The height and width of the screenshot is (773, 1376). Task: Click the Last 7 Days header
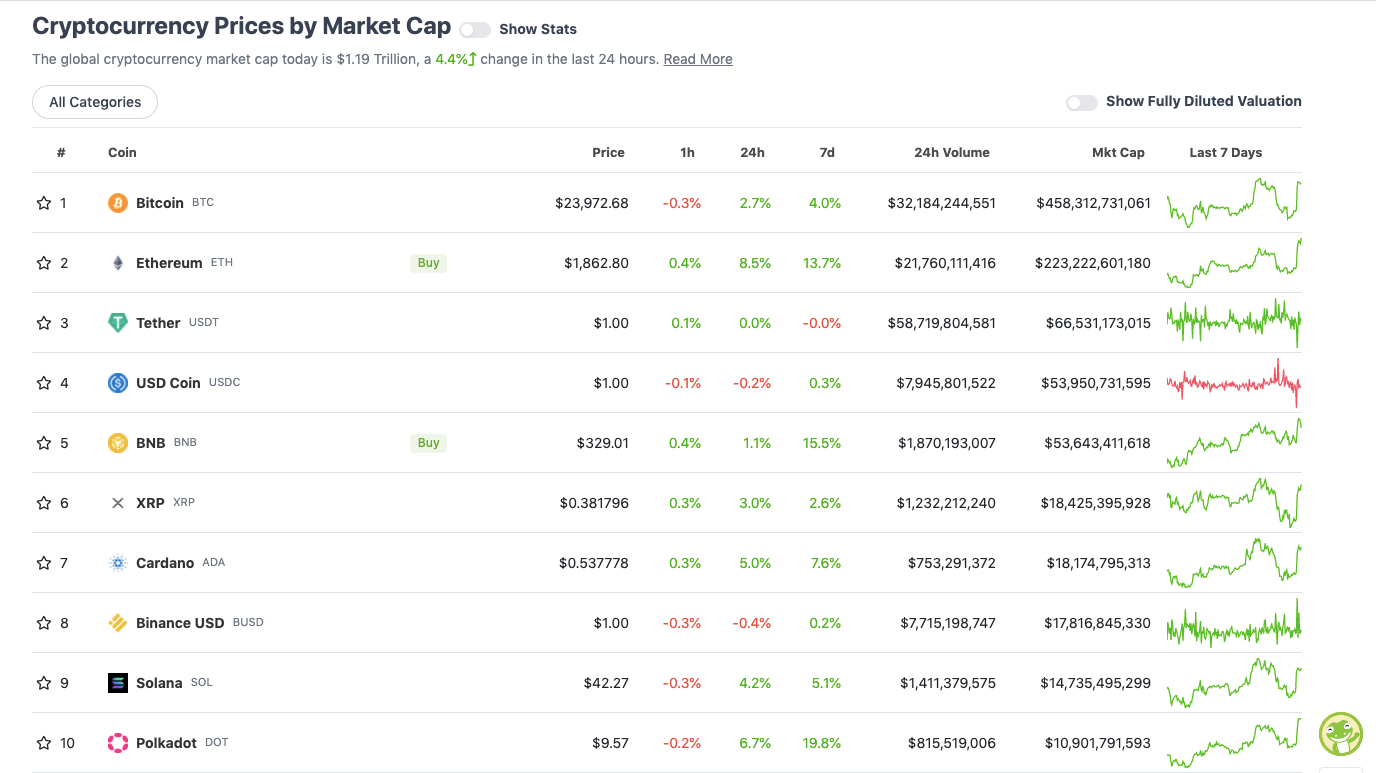point(1226,153)
